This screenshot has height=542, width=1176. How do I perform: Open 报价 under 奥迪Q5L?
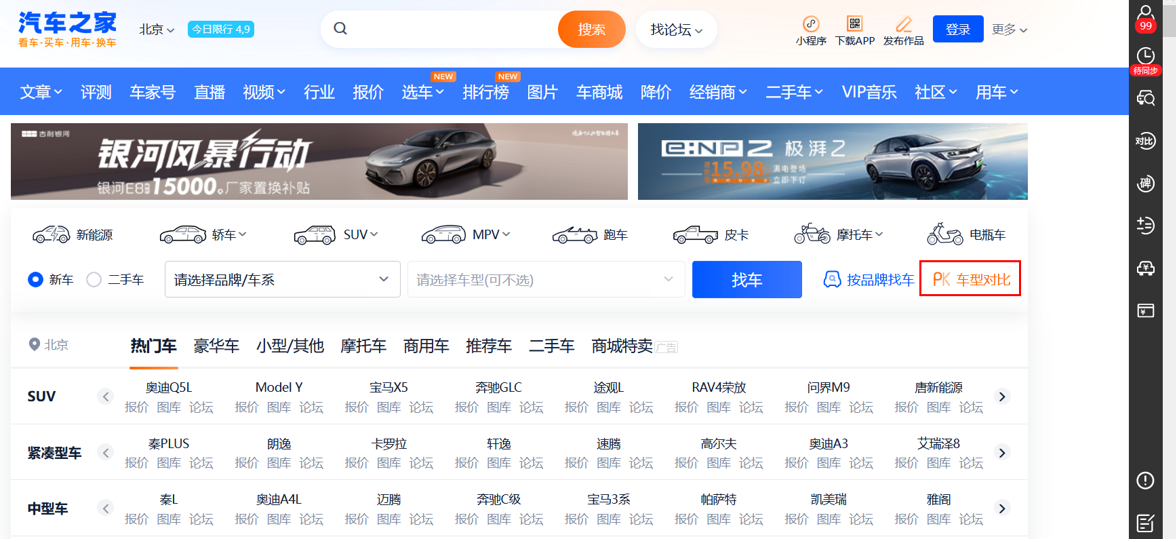click(136, 407)
